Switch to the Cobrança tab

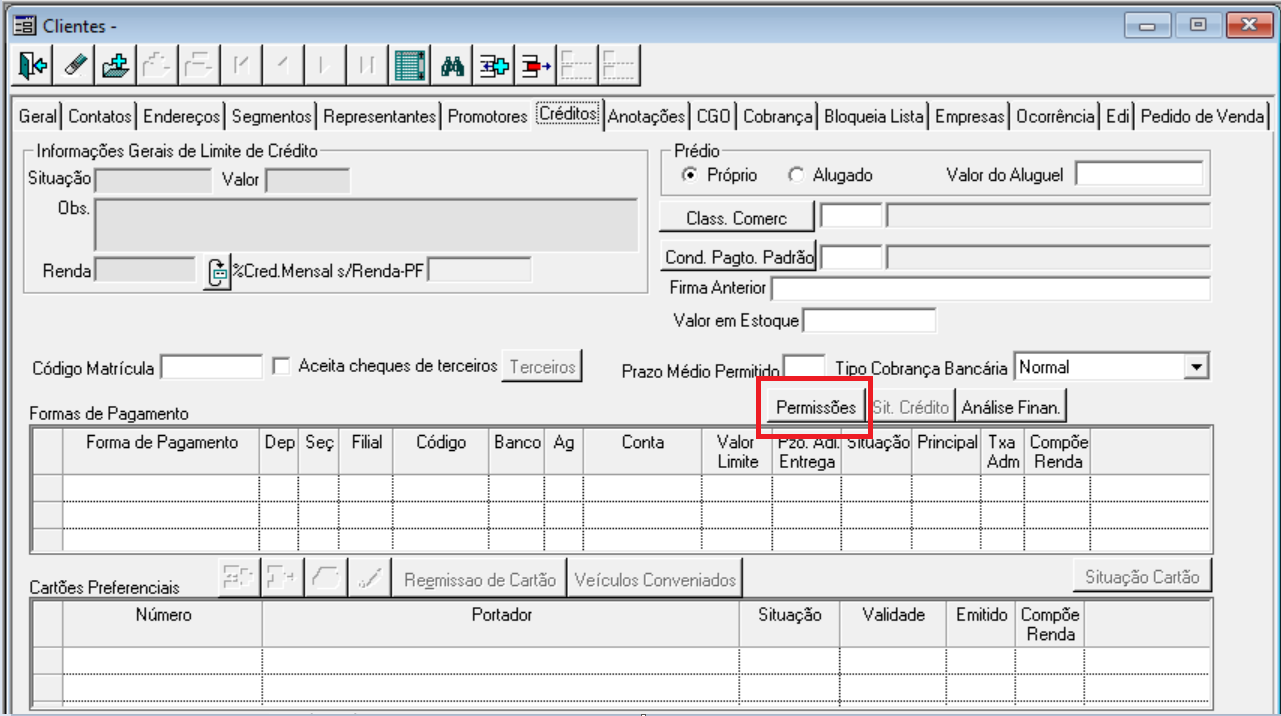[x=778, y=117]
